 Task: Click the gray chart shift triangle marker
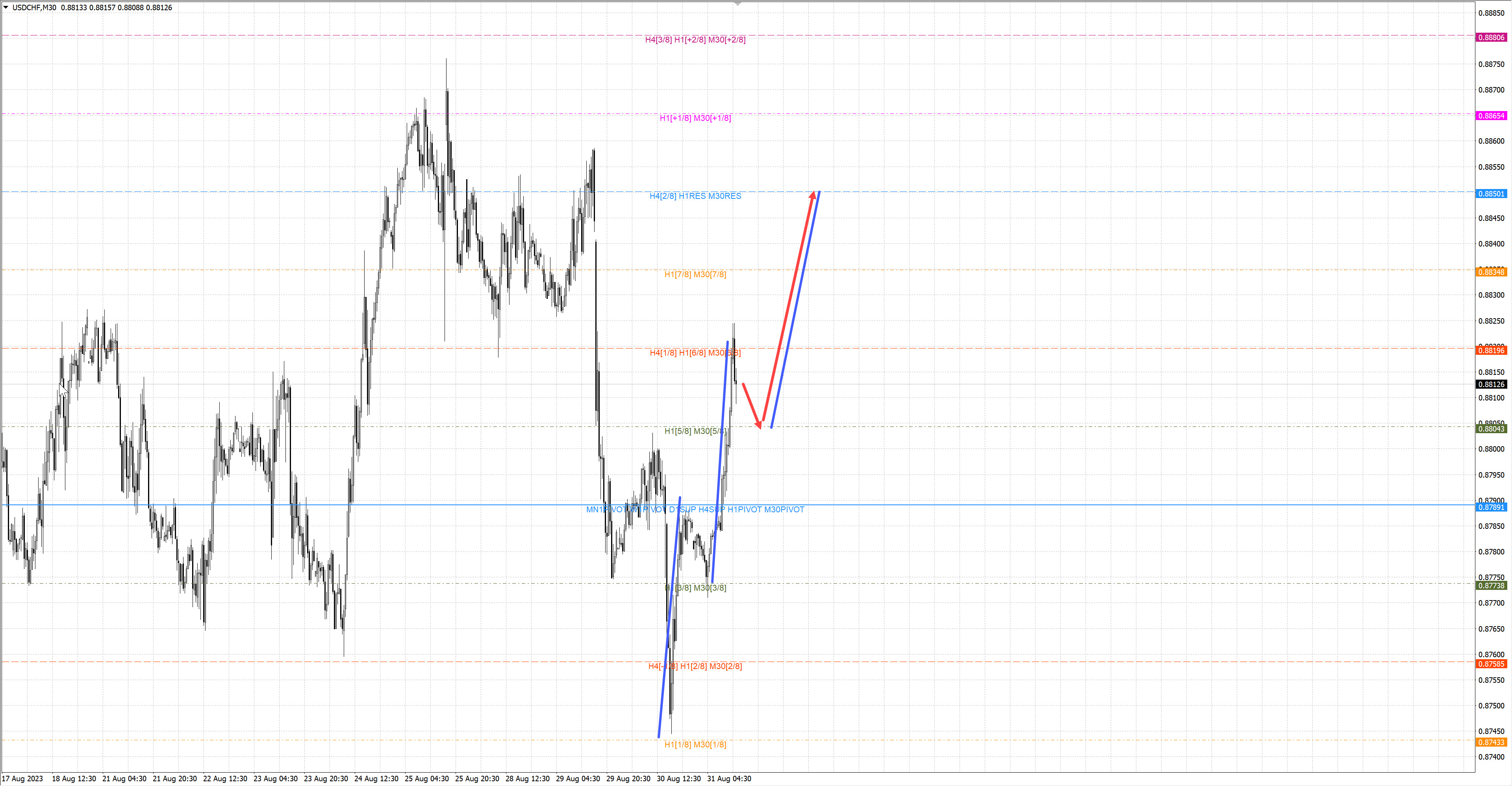[738, 4]
